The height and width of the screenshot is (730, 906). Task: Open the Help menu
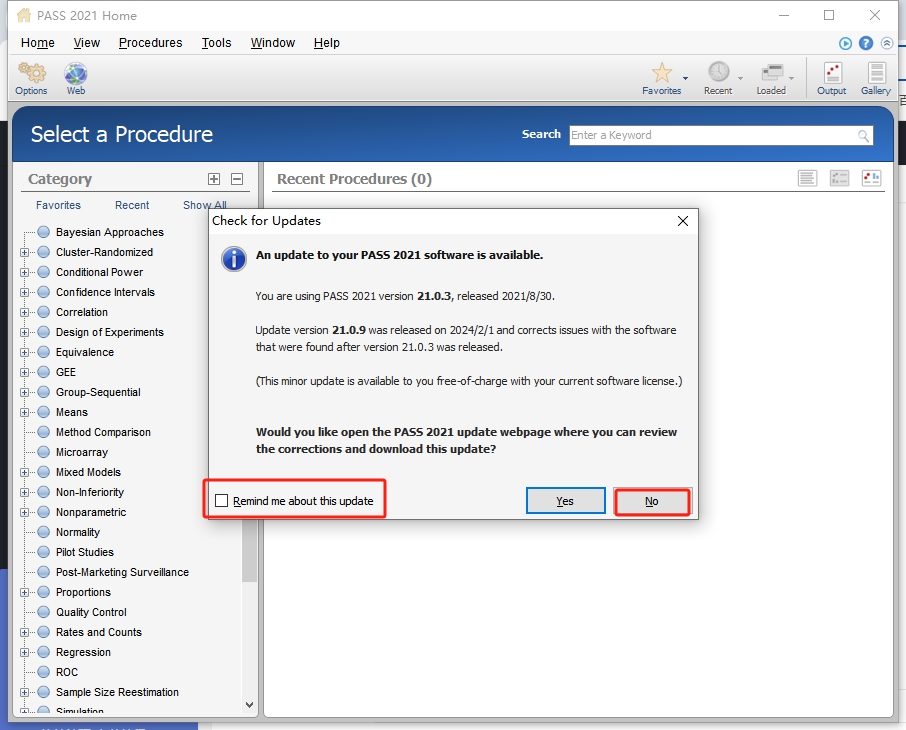tap(326, 43)
